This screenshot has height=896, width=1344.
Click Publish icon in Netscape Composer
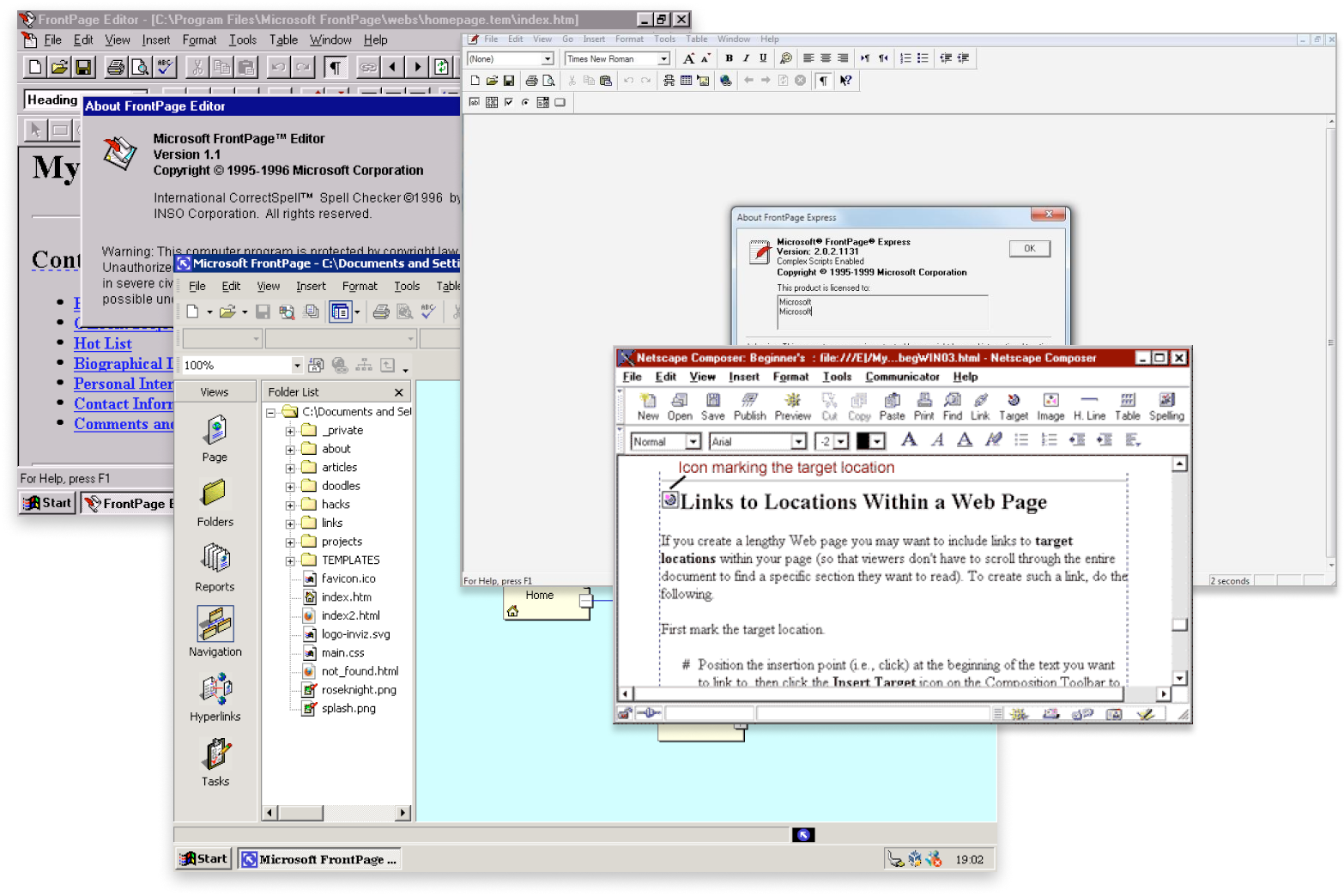coord(749,407)
